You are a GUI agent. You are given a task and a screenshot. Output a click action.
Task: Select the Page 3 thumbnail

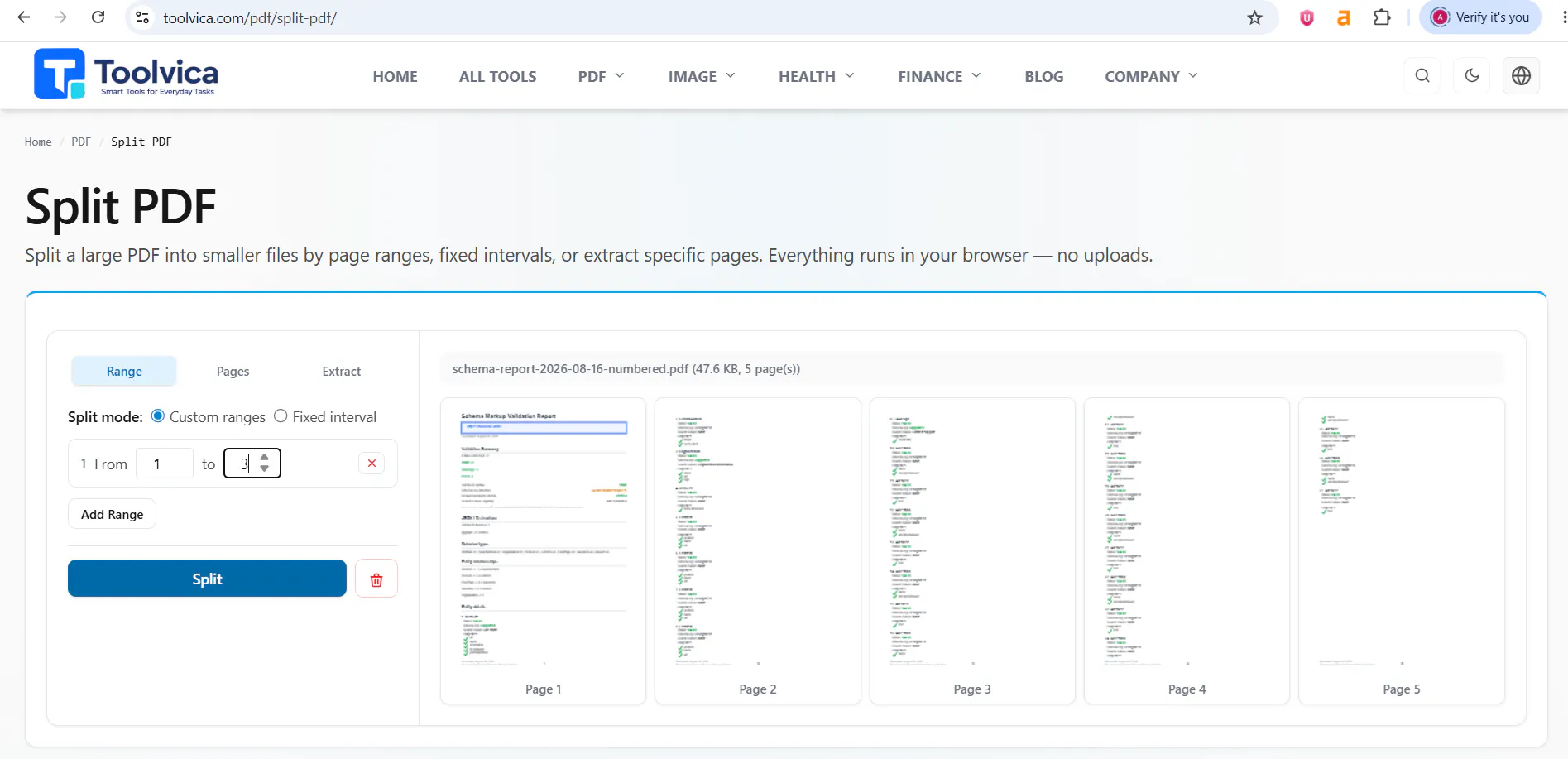[972, 551]
